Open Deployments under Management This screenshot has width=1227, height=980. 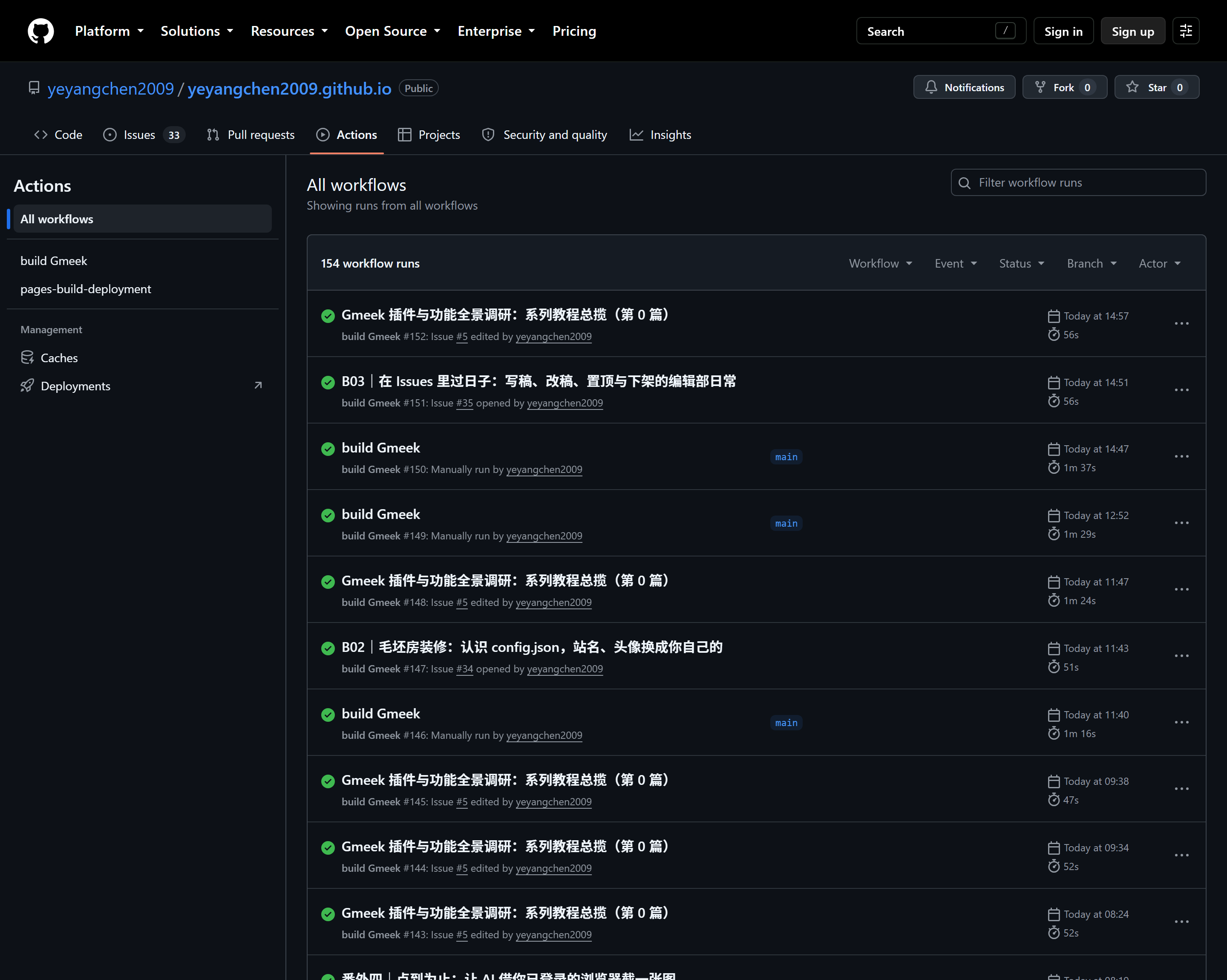[142, 386]
